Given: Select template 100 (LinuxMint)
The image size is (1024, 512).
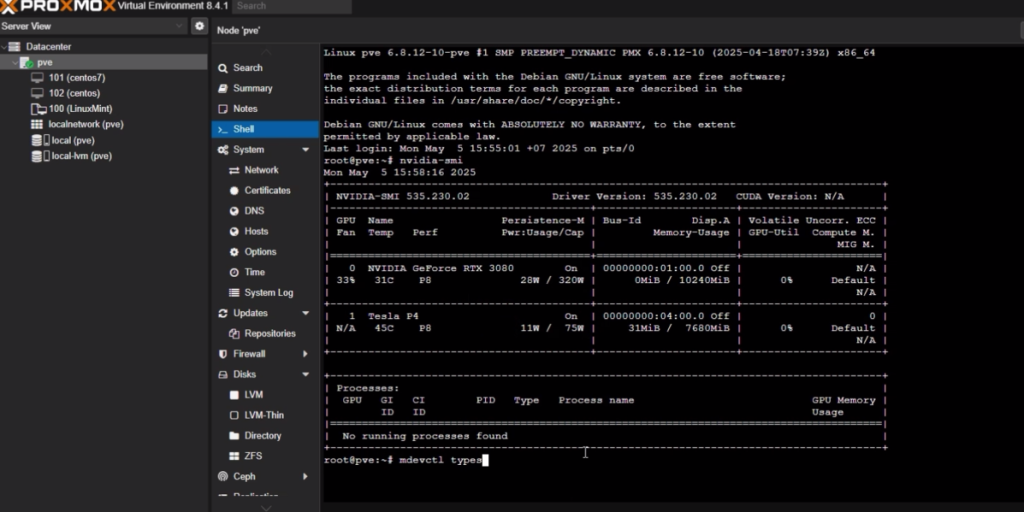Looking at the screenshot, I should click(80, 109).
